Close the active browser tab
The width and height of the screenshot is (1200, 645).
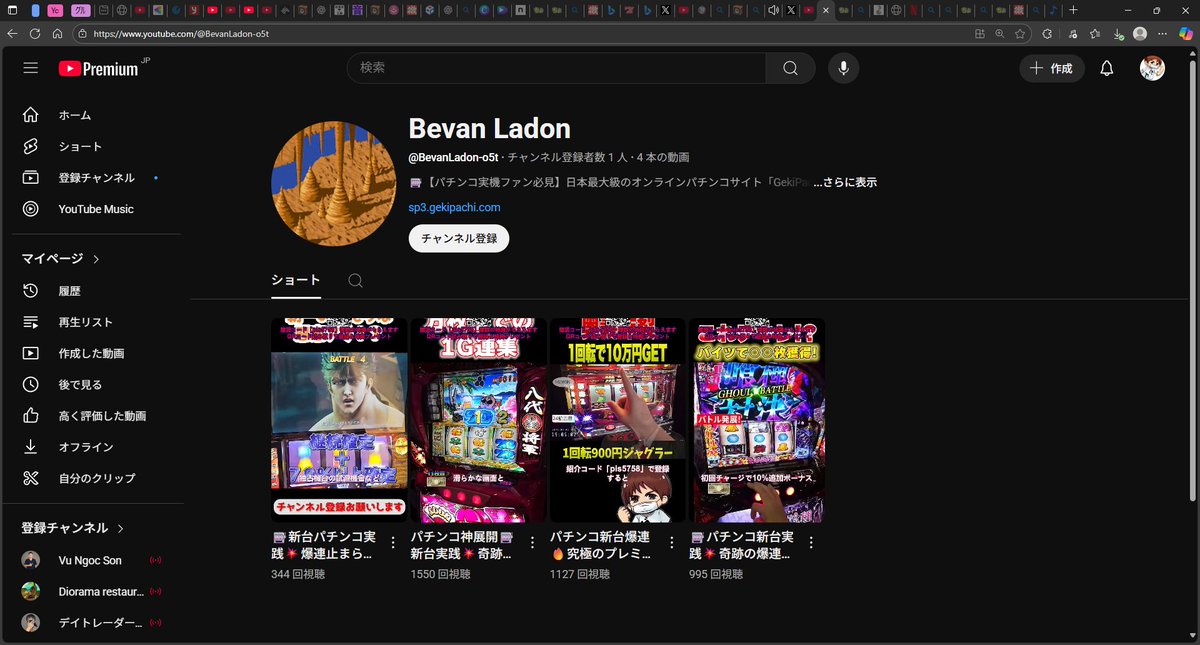point(825,10)
